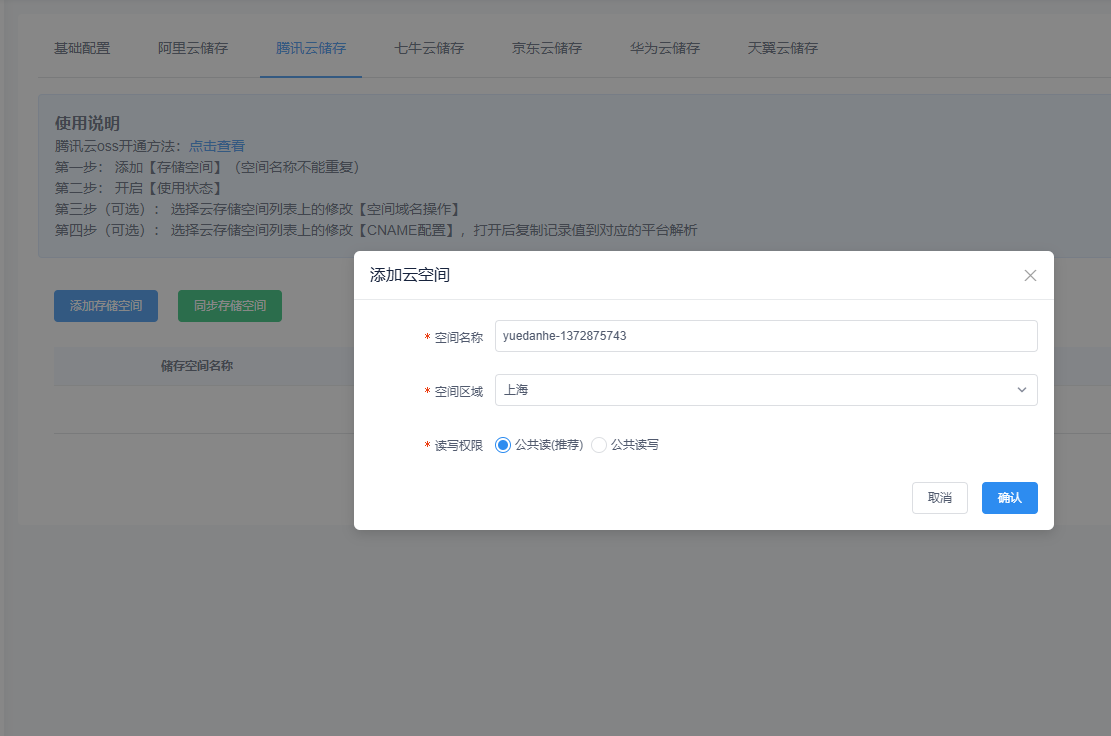Switch to the 基础配置 tab
1111x736 pixels.
point(82,48)
